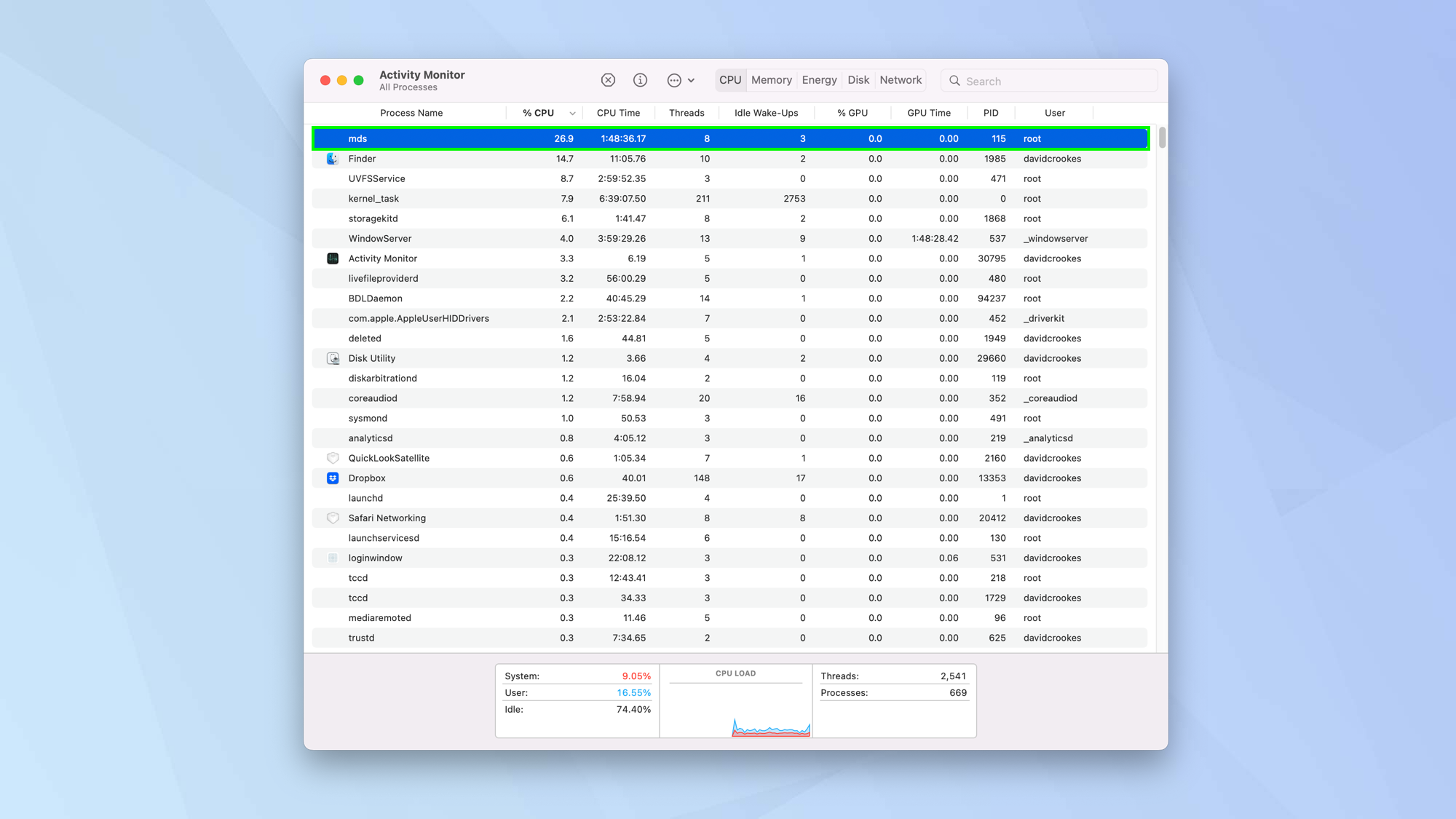Select the launchd row
The image size is (1456, 819).
coord(730,498)
